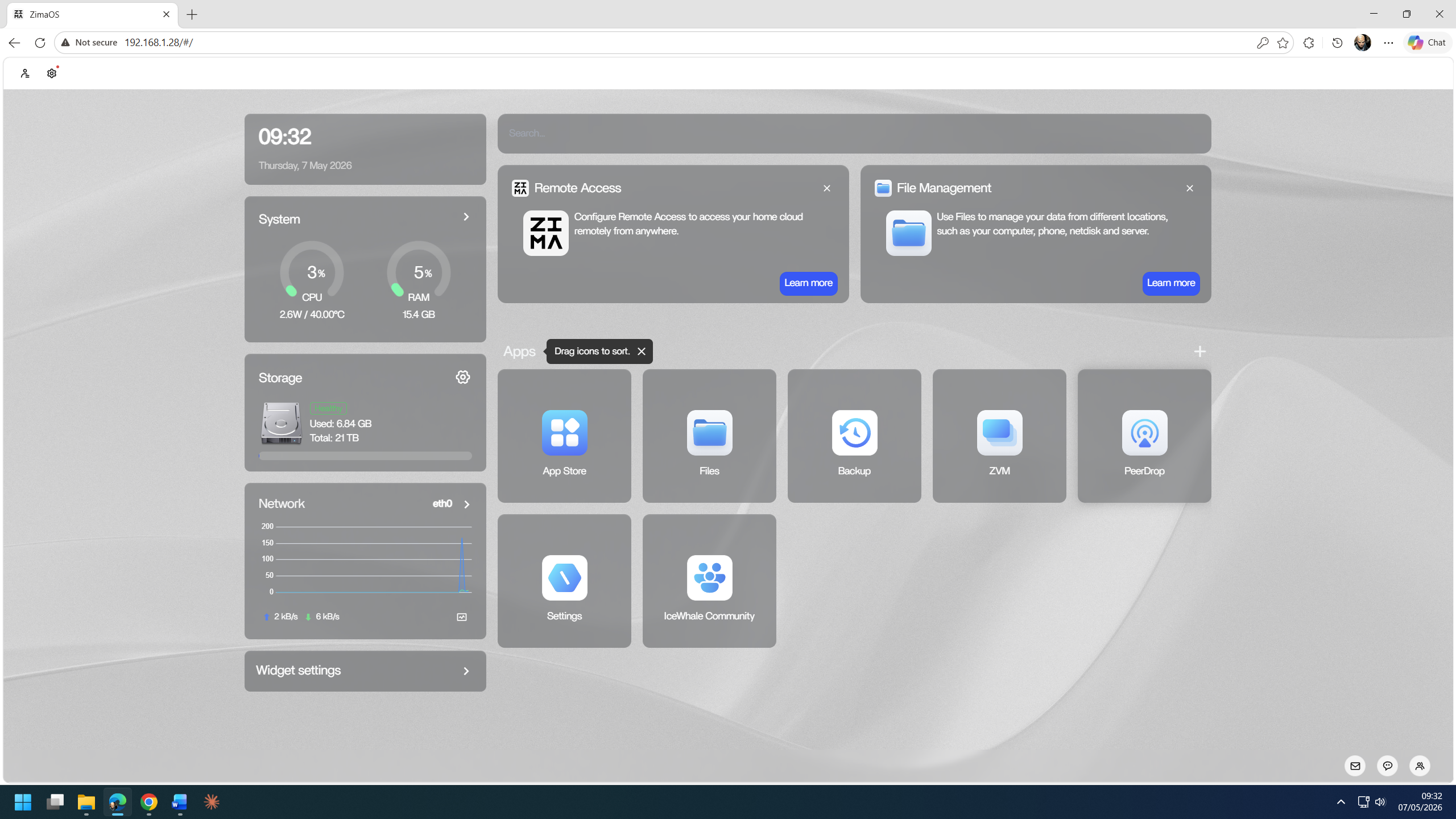
Task: Dismiss the Remote Access card
Action: 827,188
